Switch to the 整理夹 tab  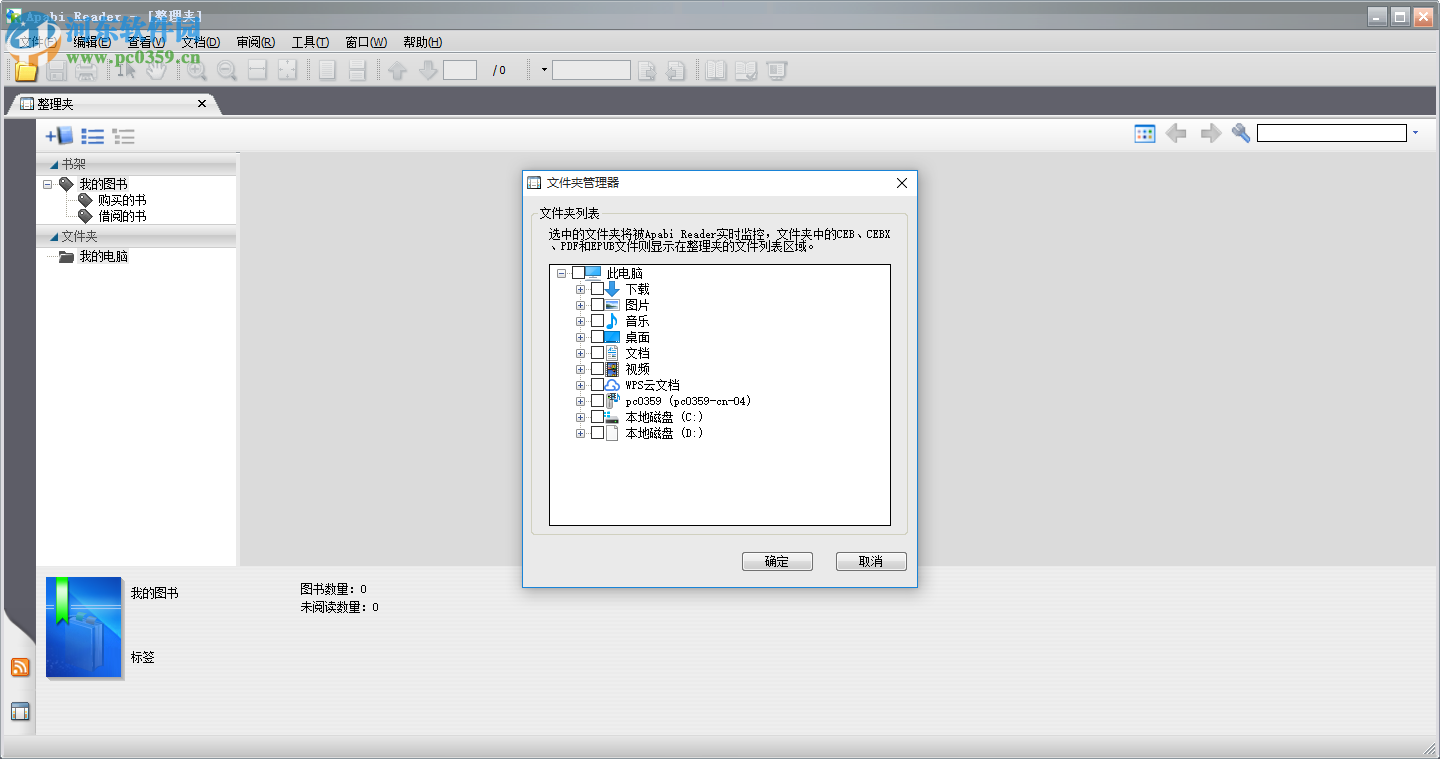click(55, 103)
